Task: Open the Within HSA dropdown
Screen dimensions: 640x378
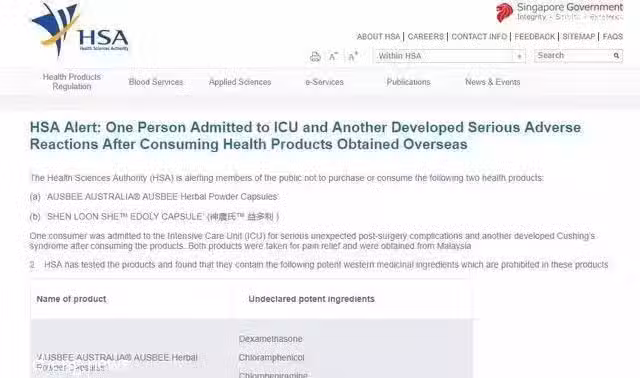Action: click(x=449, y=56)
